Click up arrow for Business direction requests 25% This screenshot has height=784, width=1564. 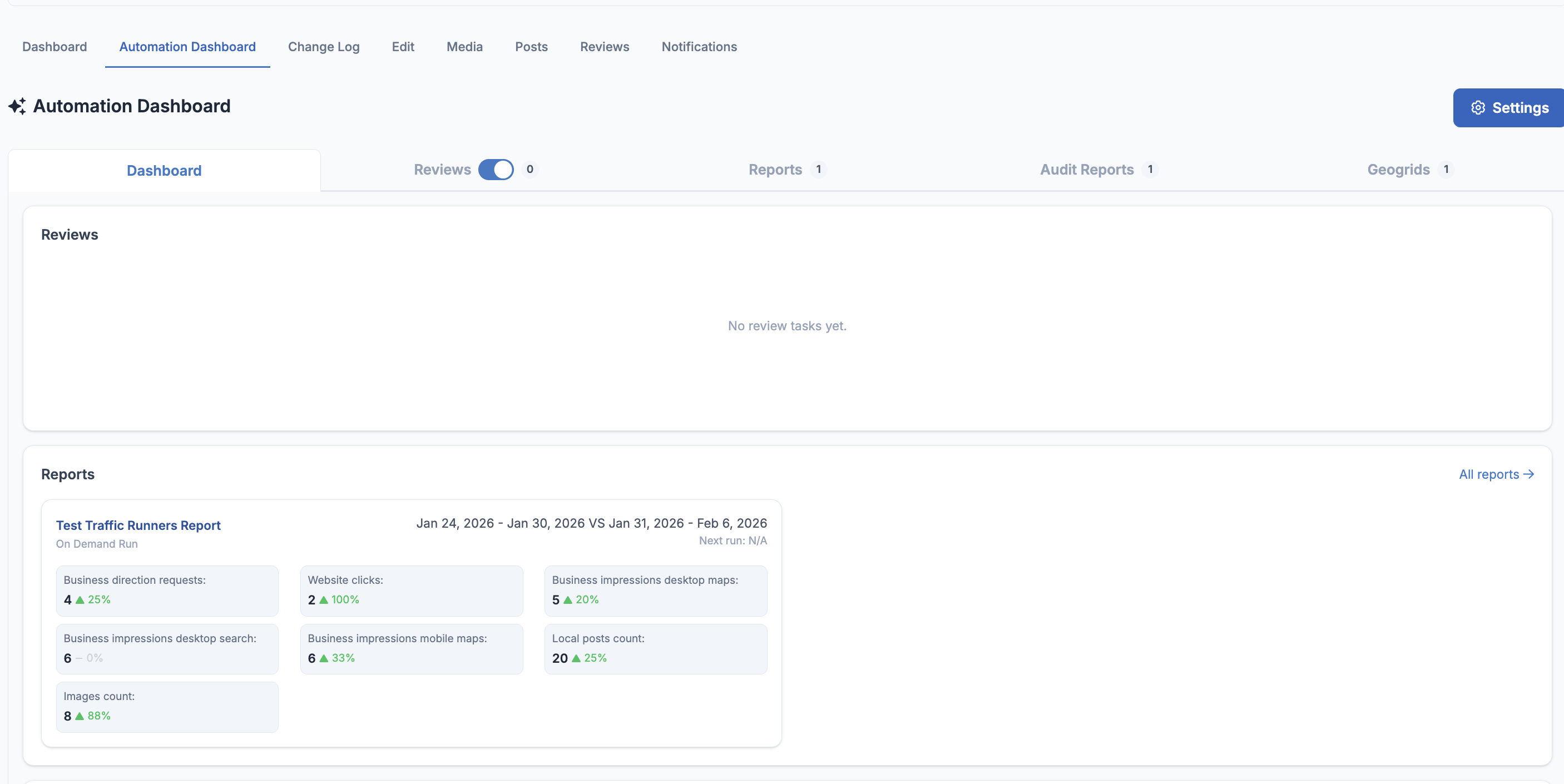tap(80, 599)
